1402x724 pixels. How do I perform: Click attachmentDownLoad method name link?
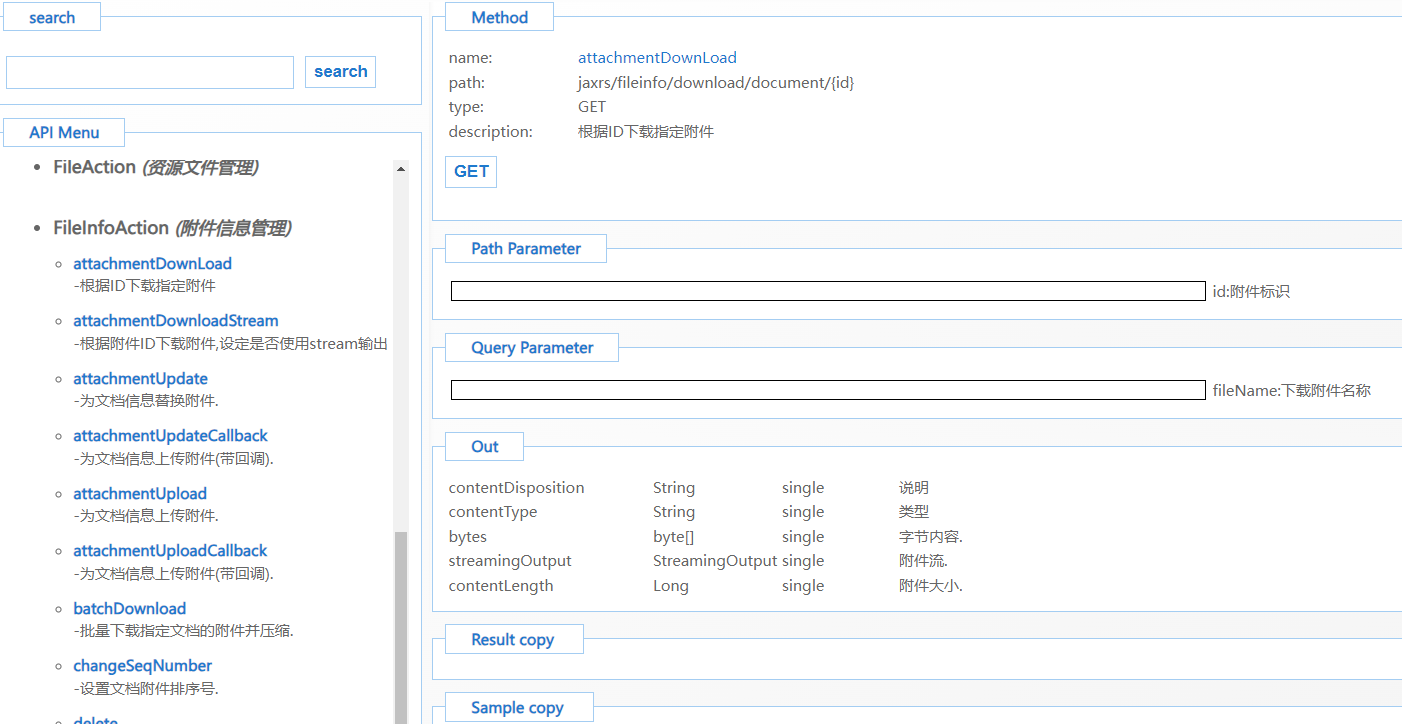pyautogui.click(x=657, y=58)
